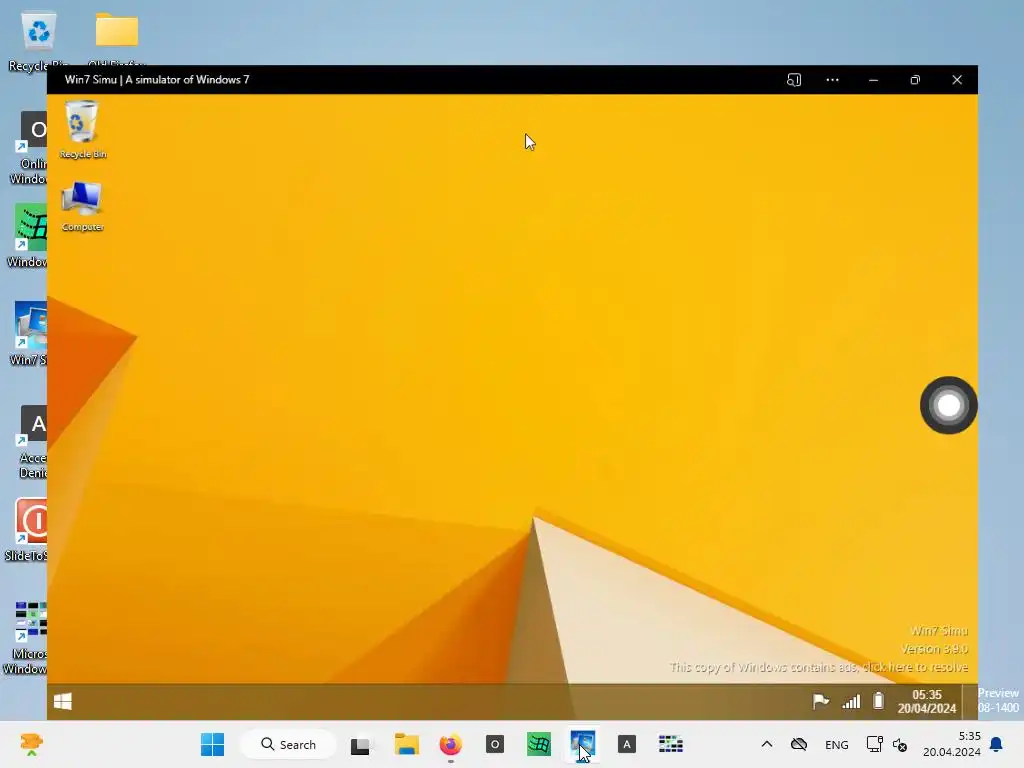Open the notification bell on taskbar
1024x768 pixels.
(996, 744)
